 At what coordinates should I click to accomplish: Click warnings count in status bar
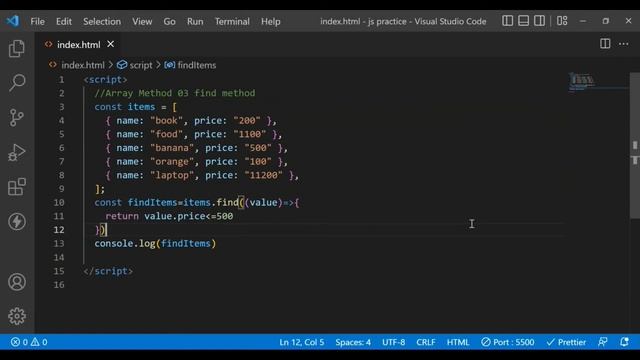point(39,342)
